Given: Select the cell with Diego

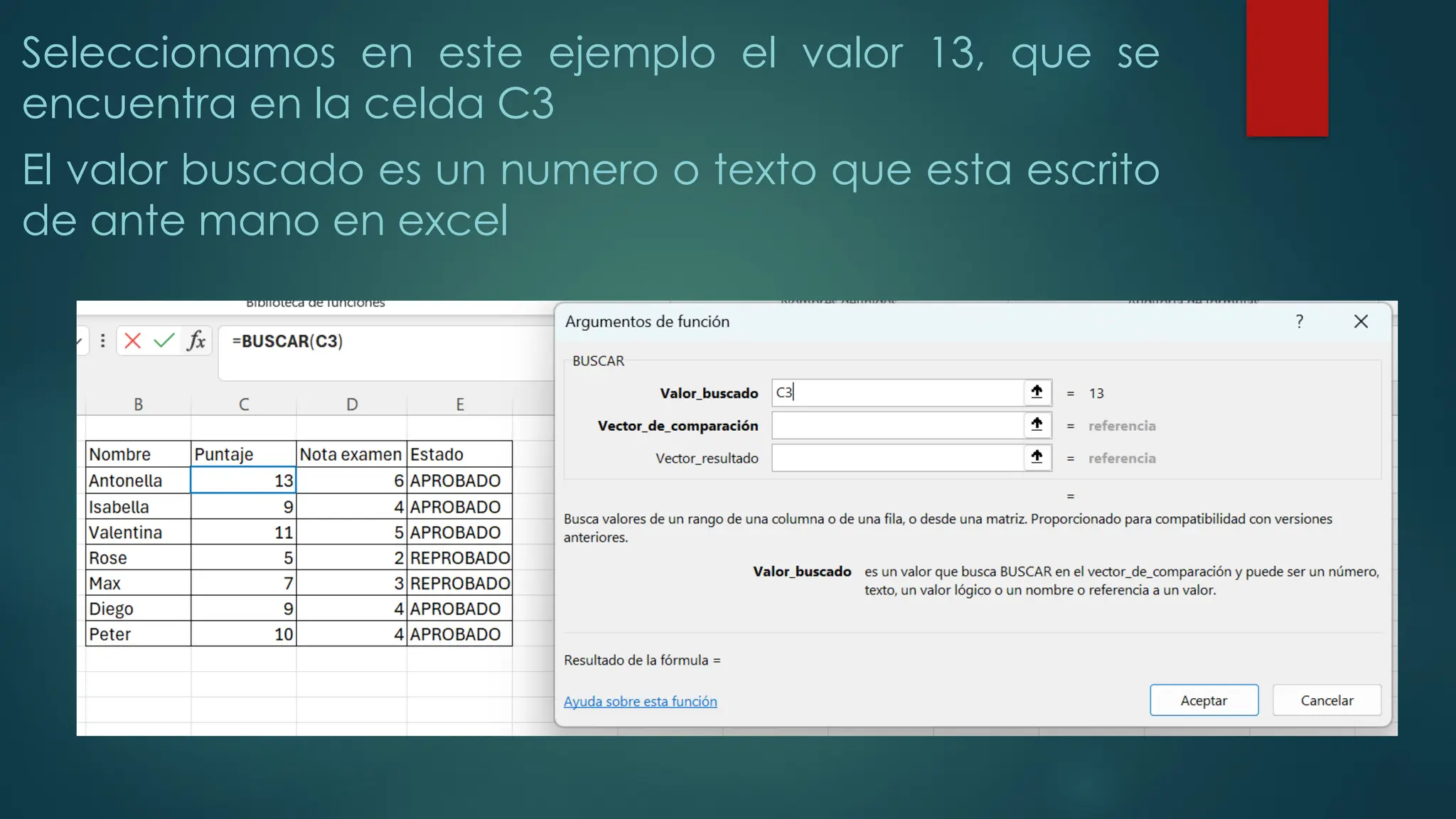Looking at the screenshot, I should click(x=139, y=609).
